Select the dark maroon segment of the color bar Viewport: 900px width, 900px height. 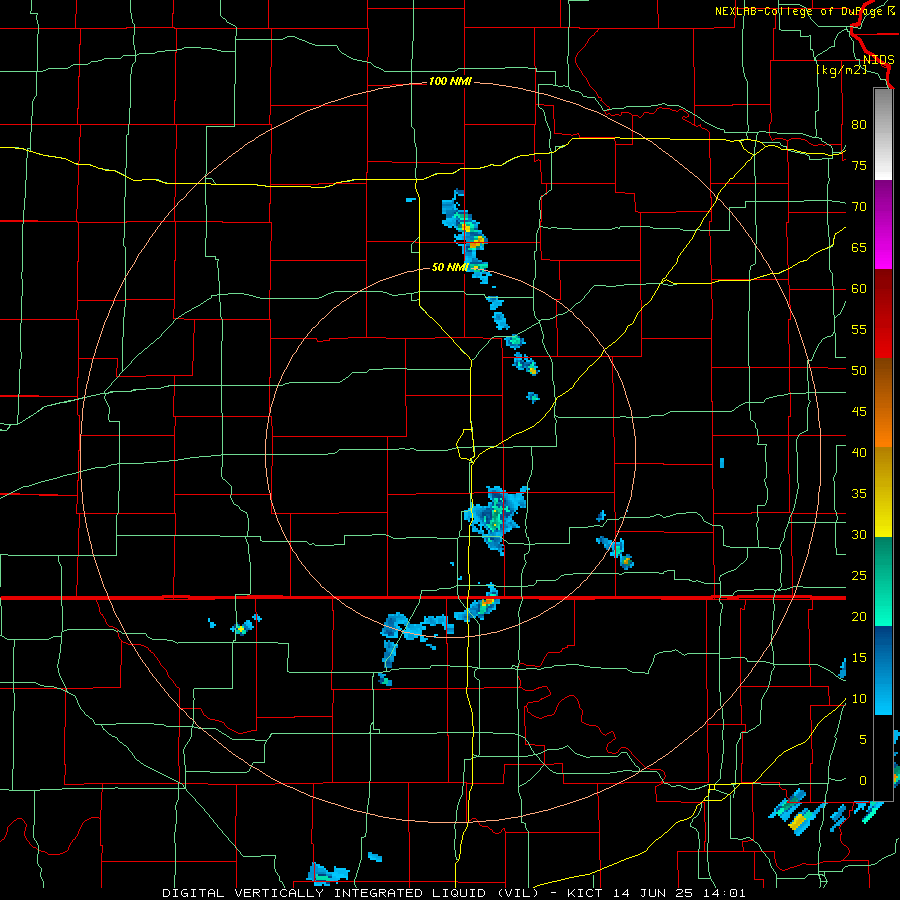pyautogui.click(x=883, y=291)
